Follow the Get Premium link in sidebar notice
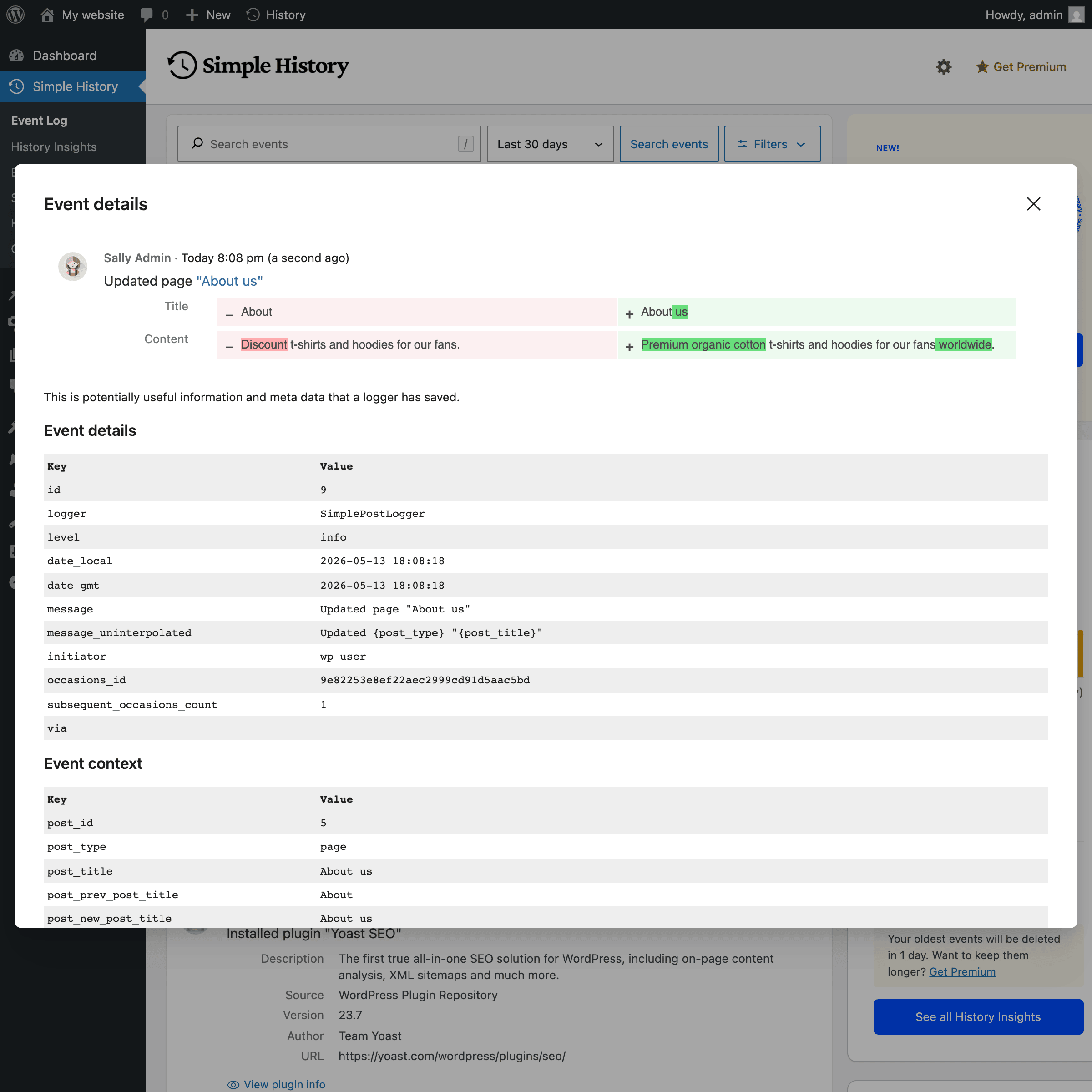 point(962,971)
